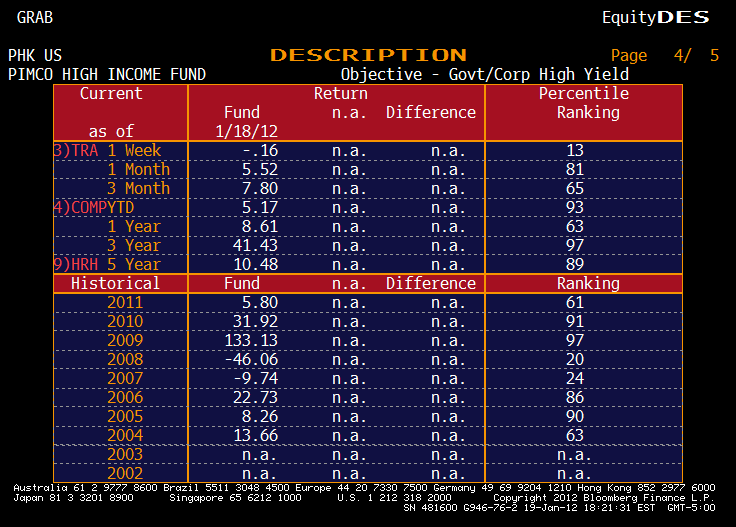Select the 3 Year row label
Image resolution: width=736 pixels, height=527 pixels.
point(134,245)
